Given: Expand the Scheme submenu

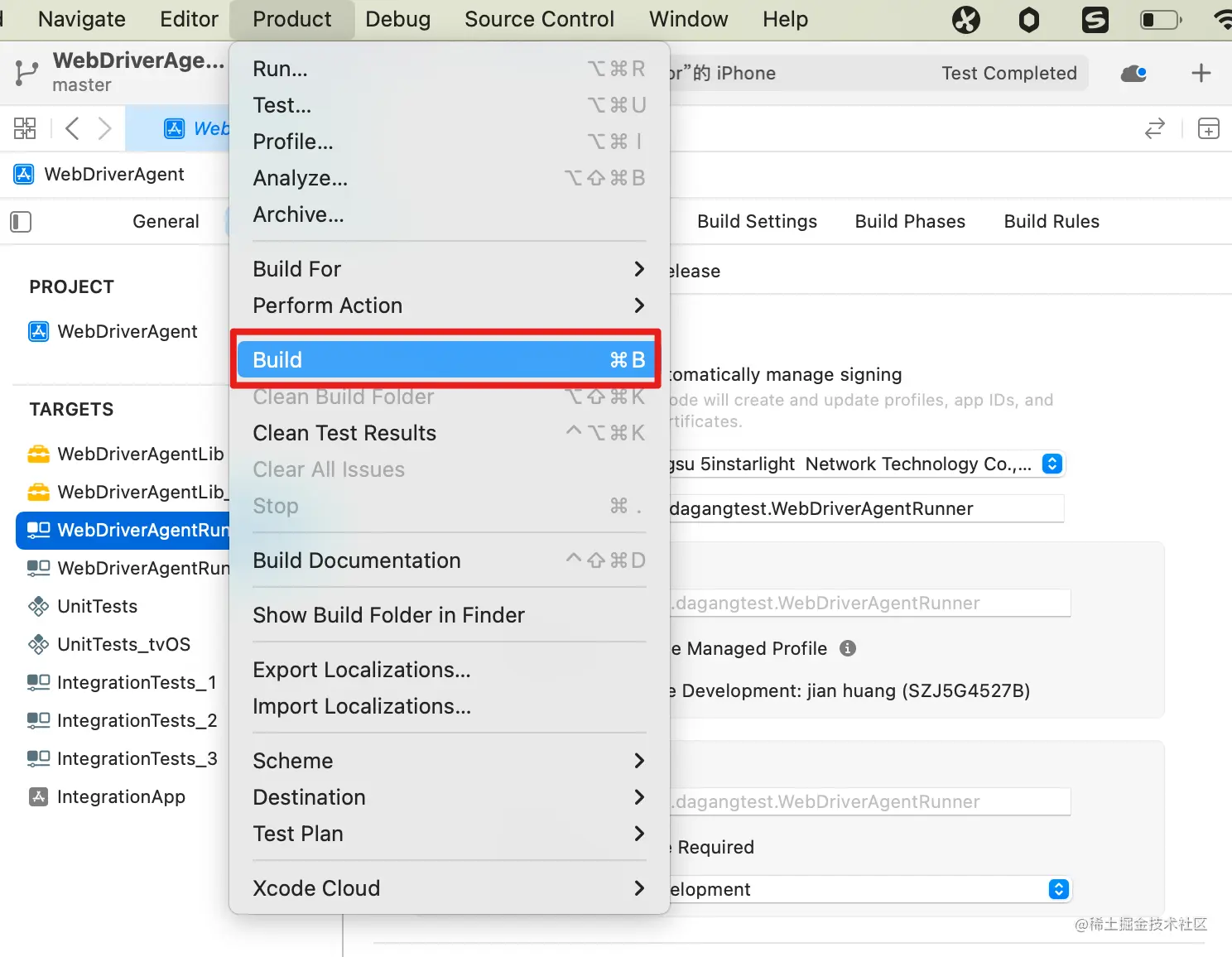Looking at the screenshot, I should (449, 761).
